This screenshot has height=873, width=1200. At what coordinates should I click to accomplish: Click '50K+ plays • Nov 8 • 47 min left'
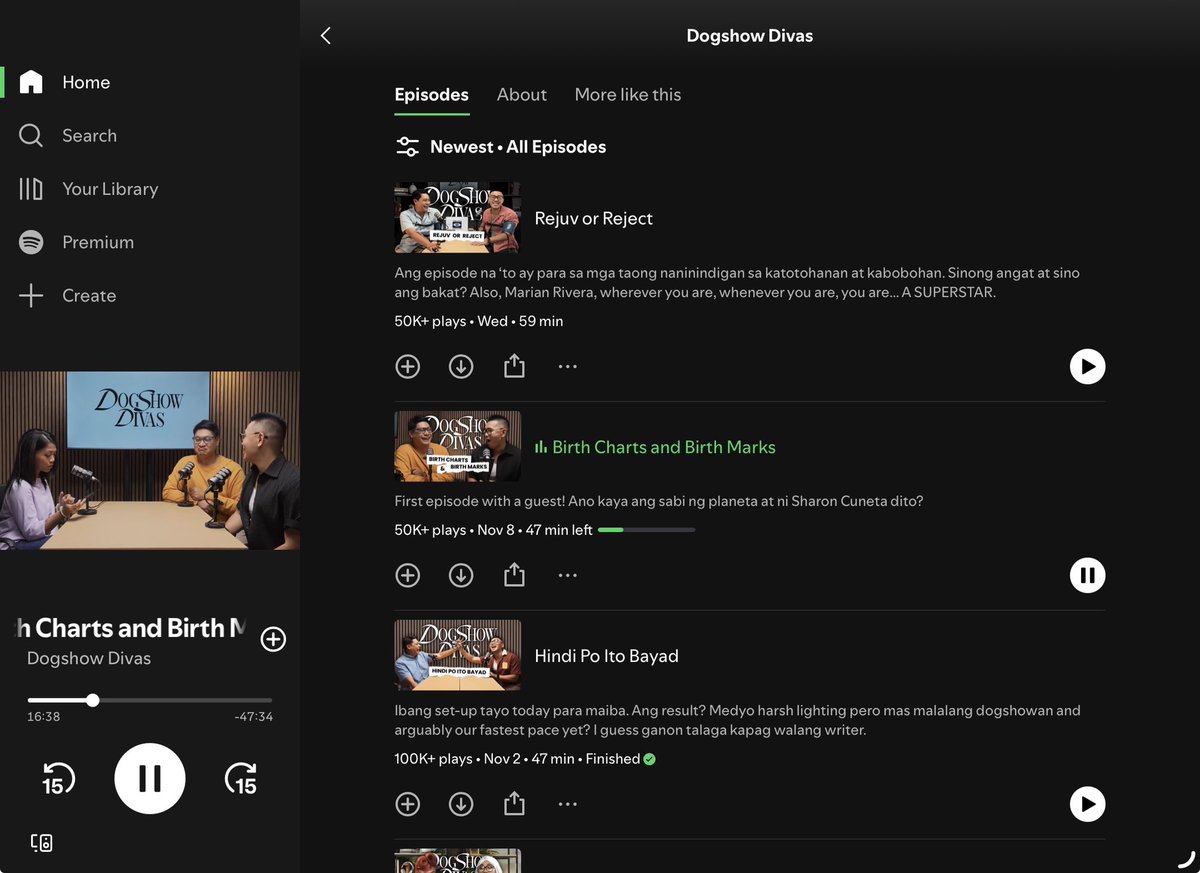[494, 530]
